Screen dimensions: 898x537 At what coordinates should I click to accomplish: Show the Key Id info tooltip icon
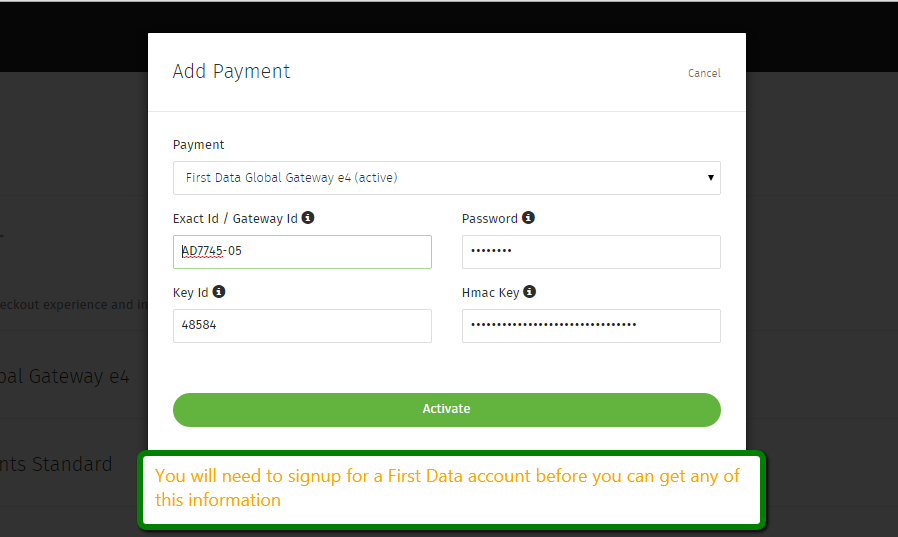point(219,292)
